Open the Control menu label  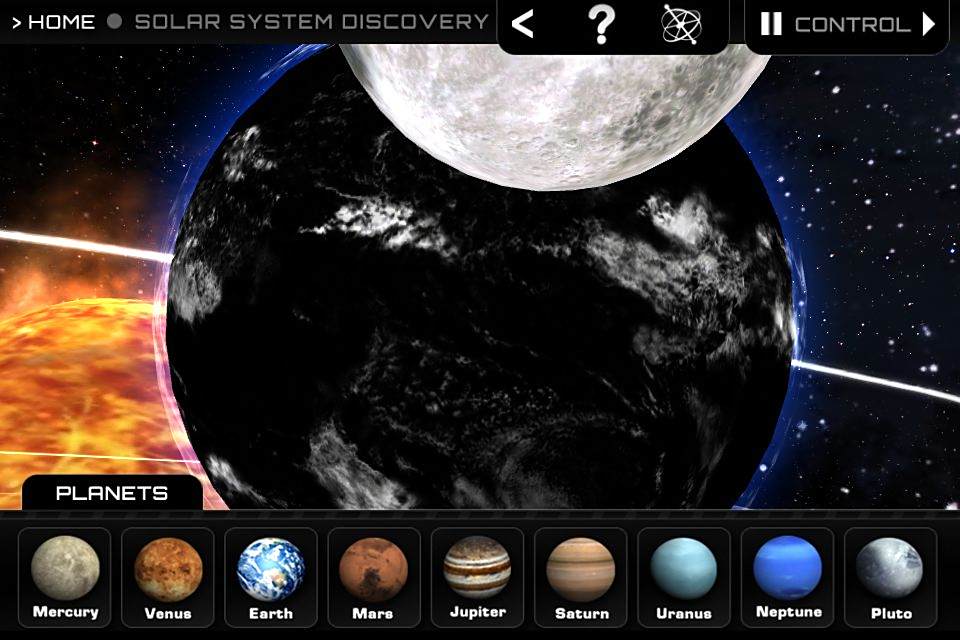(x=852, y=25)
